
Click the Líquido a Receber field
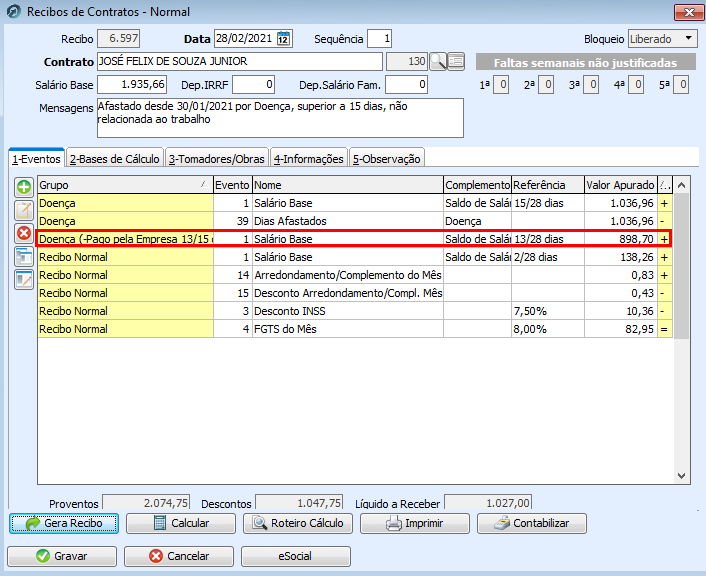[488, 503]
